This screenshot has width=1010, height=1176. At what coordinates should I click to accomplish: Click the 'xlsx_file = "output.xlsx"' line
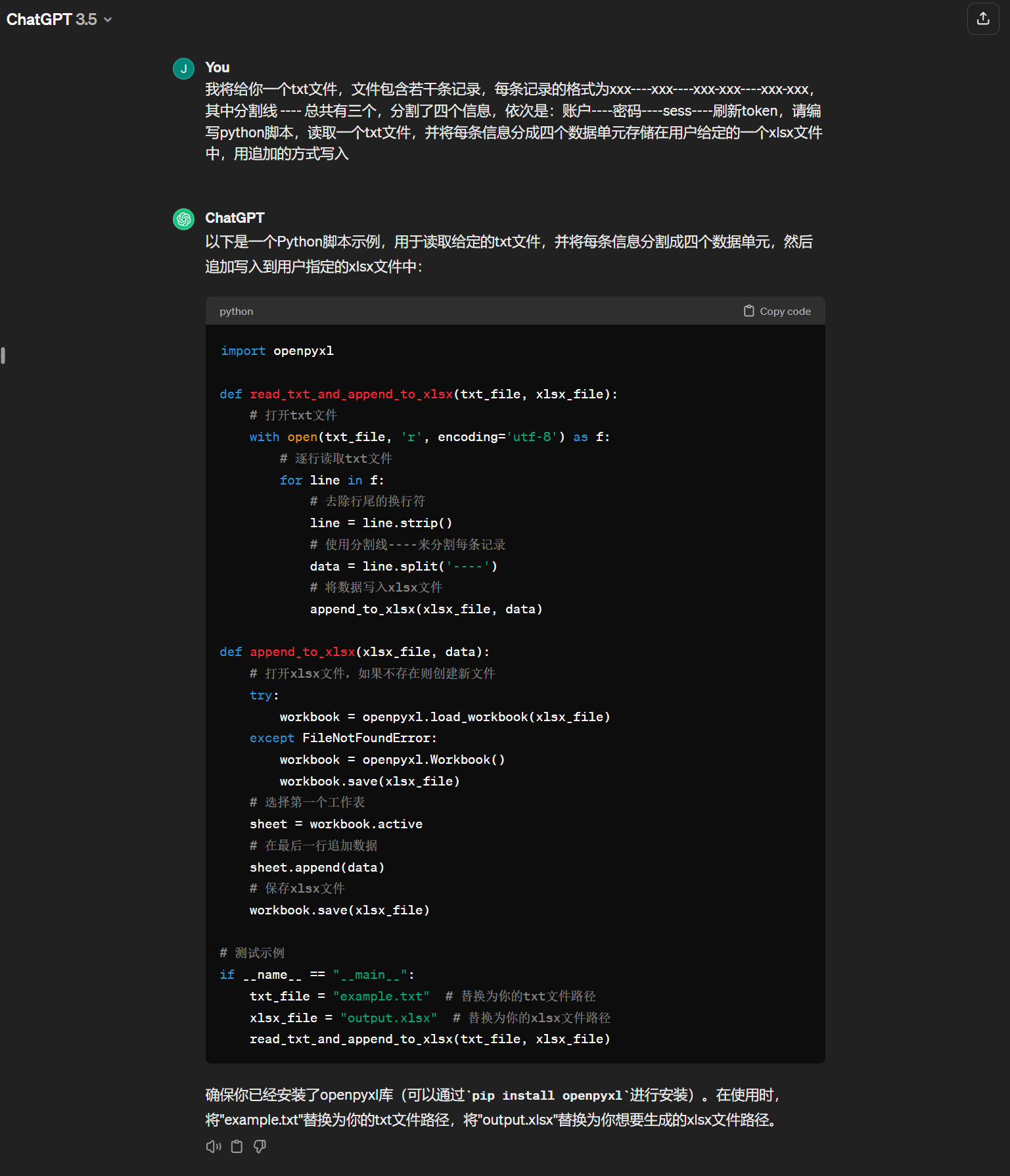point(343,1018)
